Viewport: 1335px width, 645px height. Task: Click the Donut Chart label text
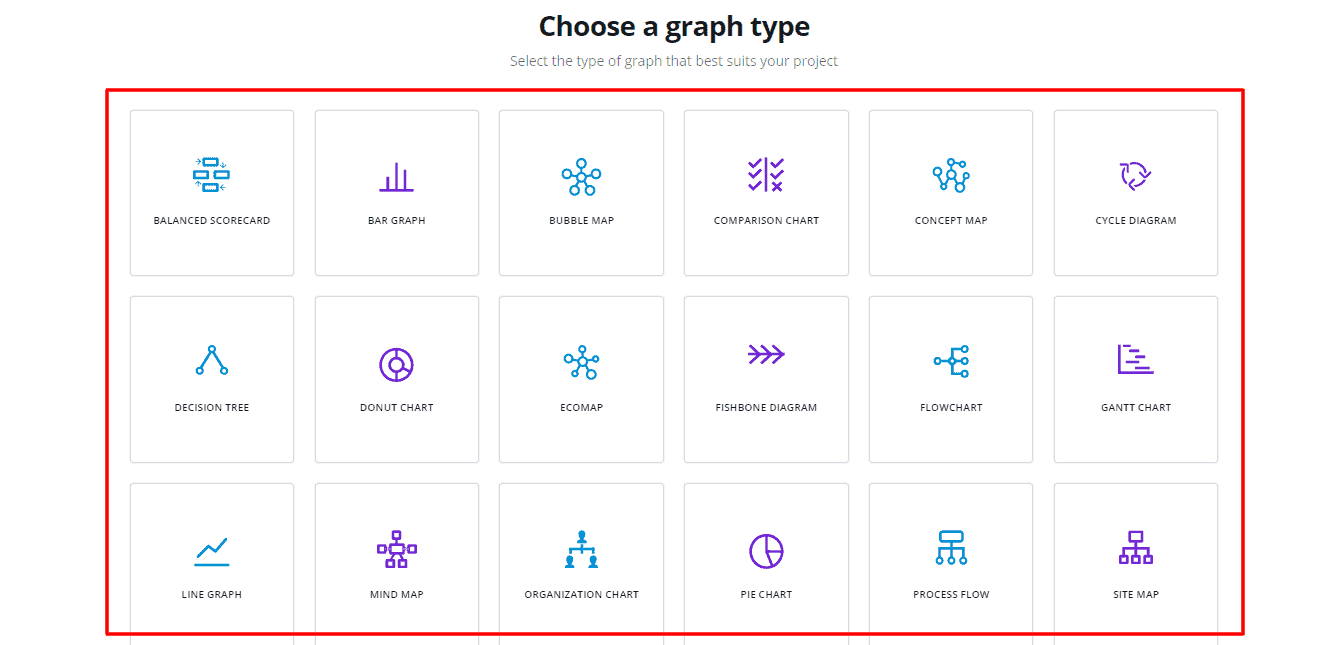click(396, 408)
